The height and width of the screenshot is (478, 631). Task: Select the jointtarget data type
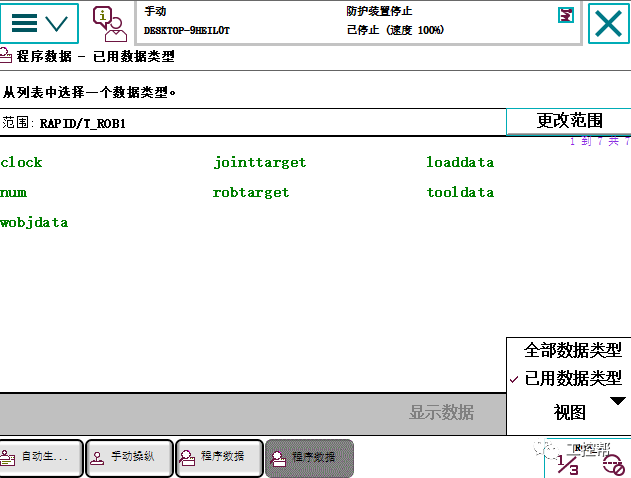click(x=259, y=162)
